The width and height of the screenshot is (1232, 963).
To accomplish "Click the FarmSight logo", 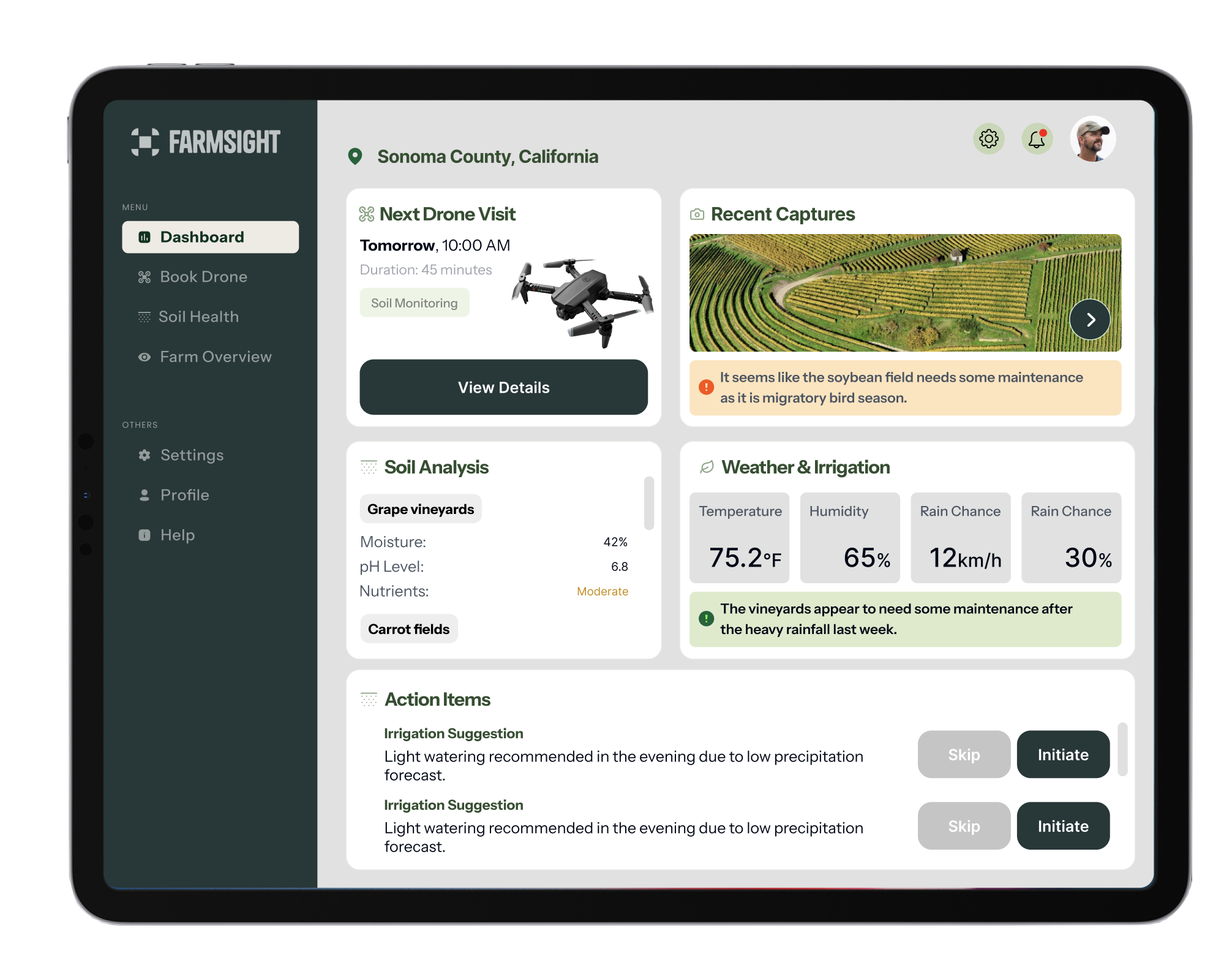I will (206, 142).
